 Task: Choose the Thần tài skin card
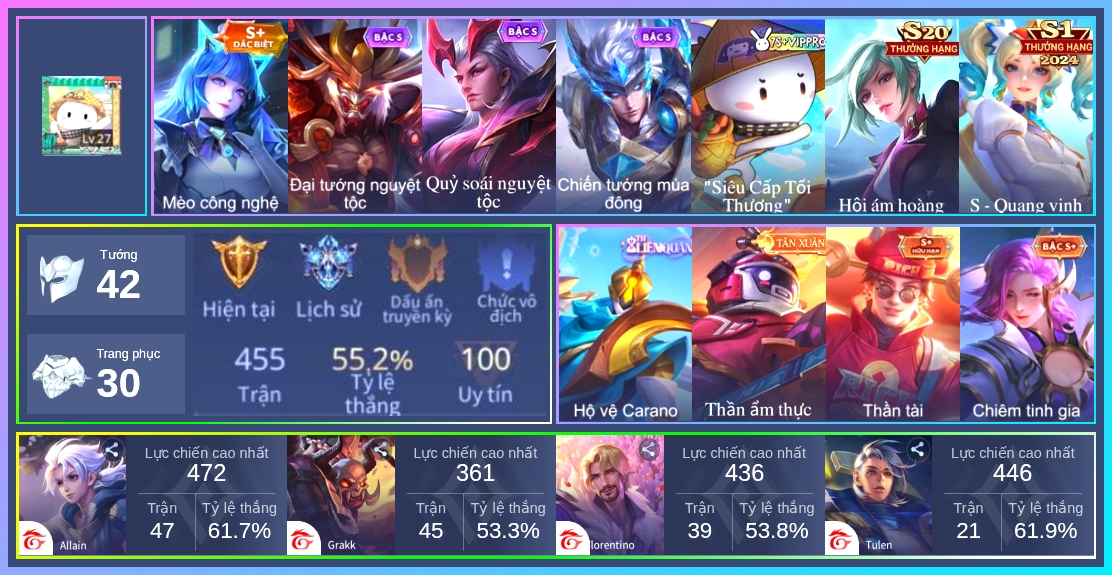pos(893,324)
